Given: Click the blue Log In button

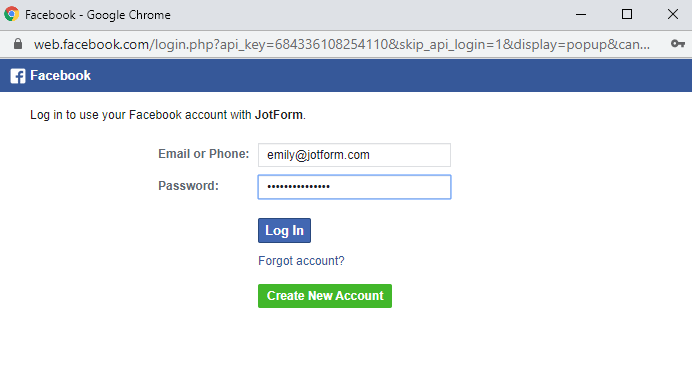Looking at the screenshot, I should (284, 230).
